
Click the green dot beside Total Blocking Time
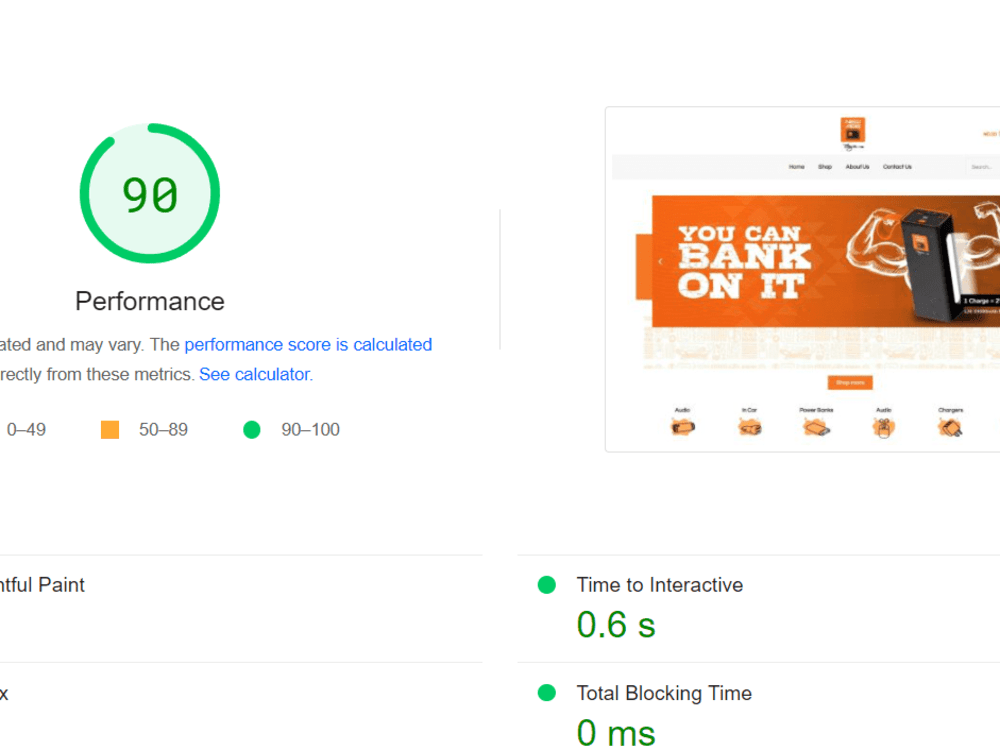(547, 693)
